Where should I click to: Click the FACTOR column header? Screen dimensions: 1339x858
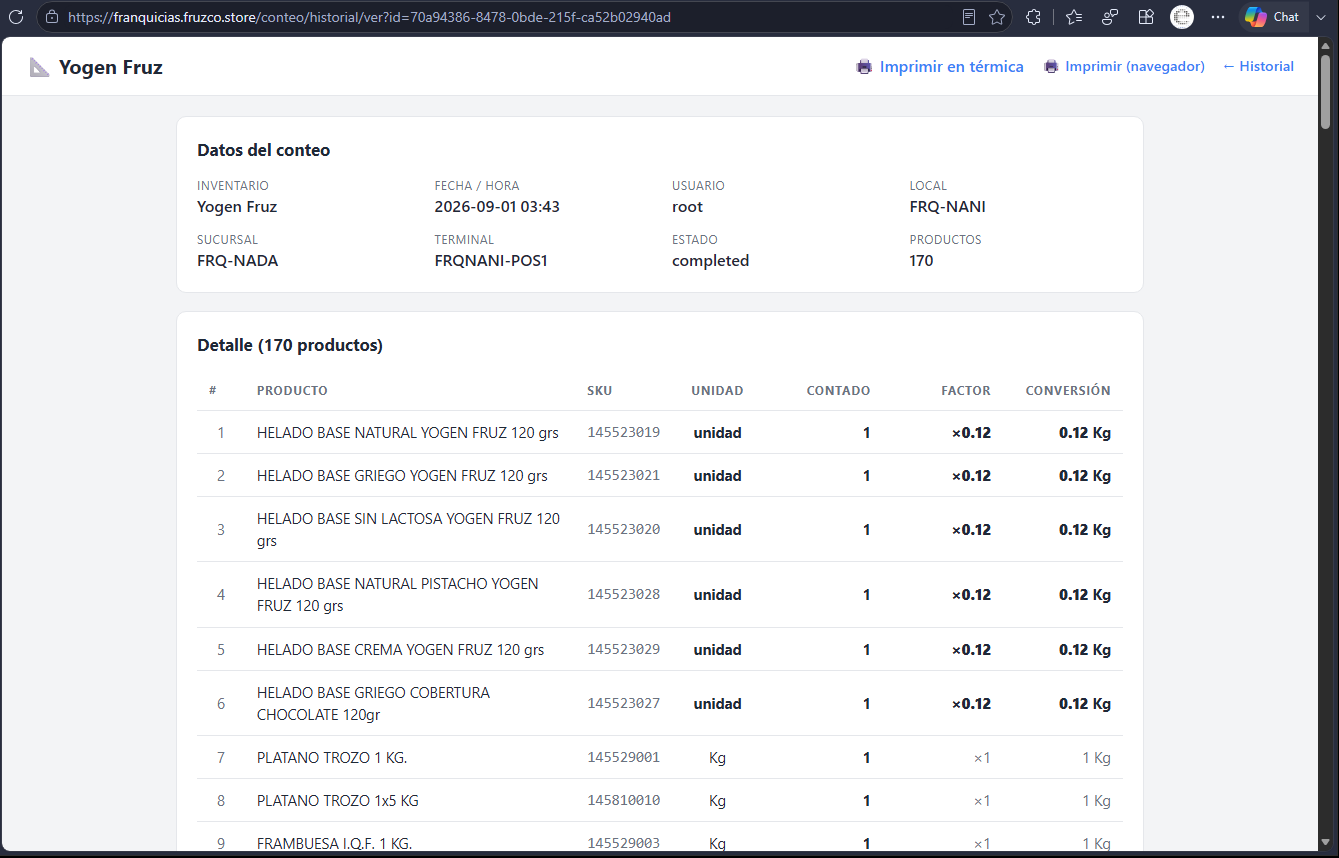point(966,391)
